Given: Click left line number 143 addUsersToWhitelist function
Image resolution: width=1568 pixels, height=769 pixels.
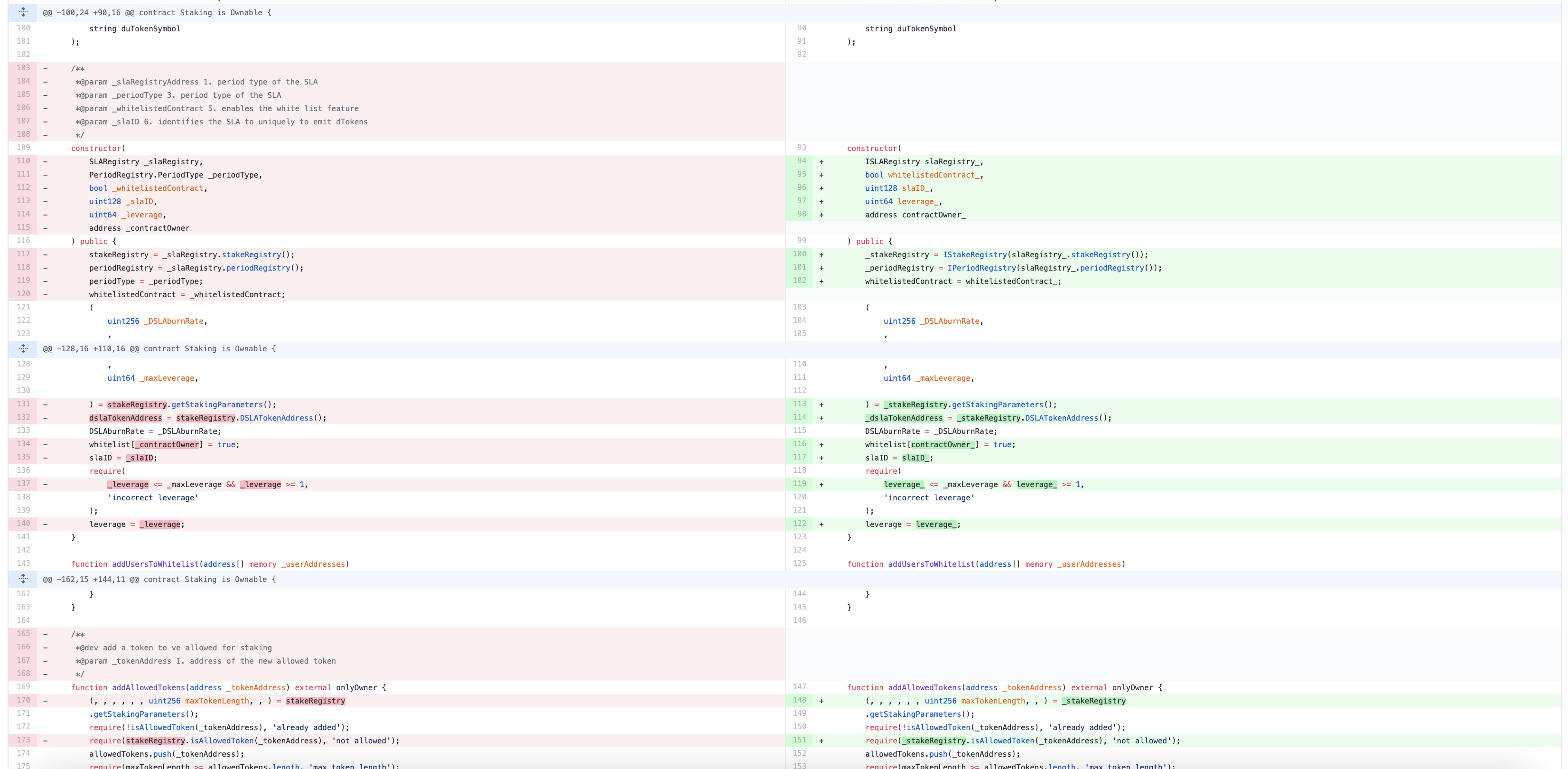Looking at the screenshot, I should [x=23, y=564].
